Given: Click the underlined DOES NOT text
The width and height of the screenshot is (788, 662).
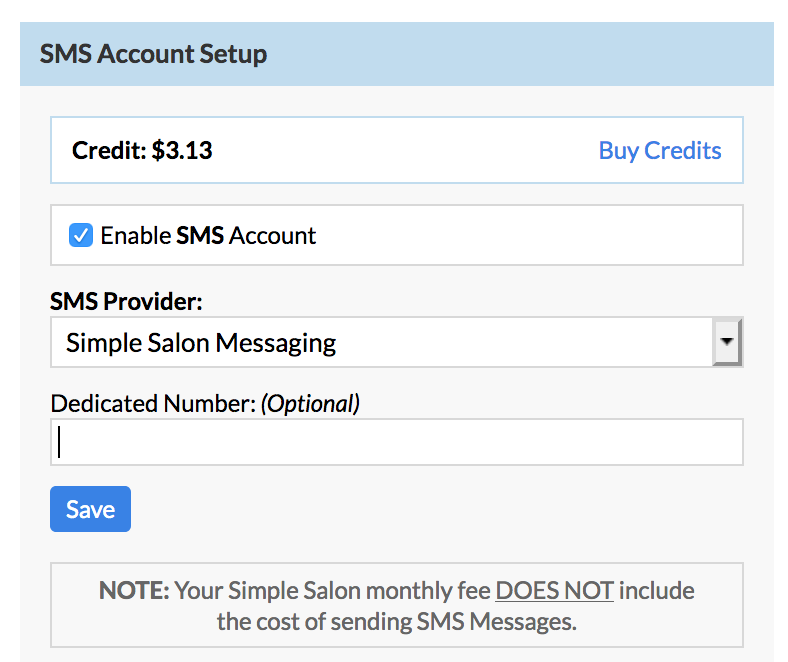Looking at the screenshot, I should click(x=554, y=590).
